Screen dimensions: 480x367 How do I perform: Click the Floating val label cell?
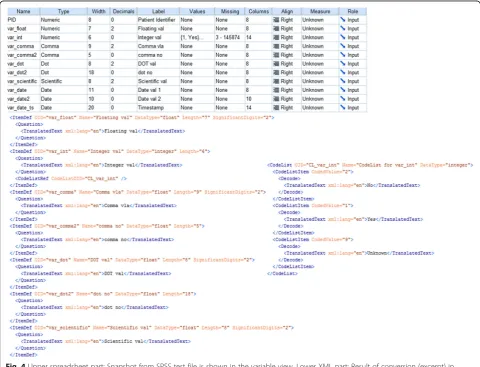coord(158,29)
